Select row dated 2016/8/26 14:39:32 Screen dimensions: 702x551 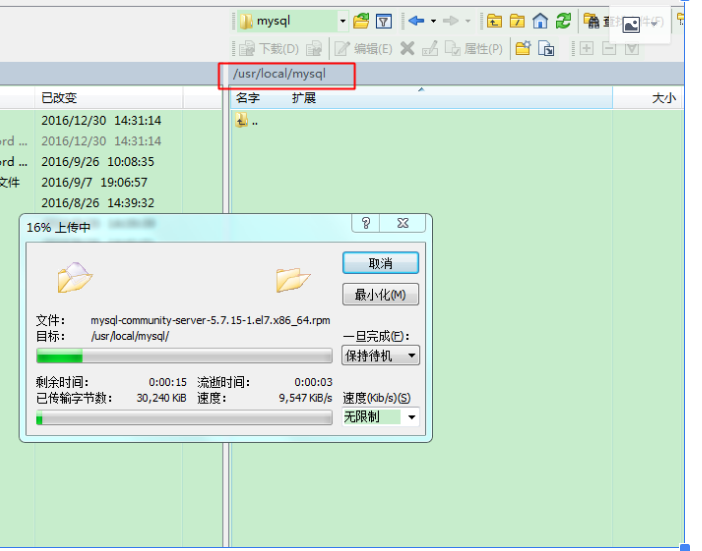click(98, 203)
